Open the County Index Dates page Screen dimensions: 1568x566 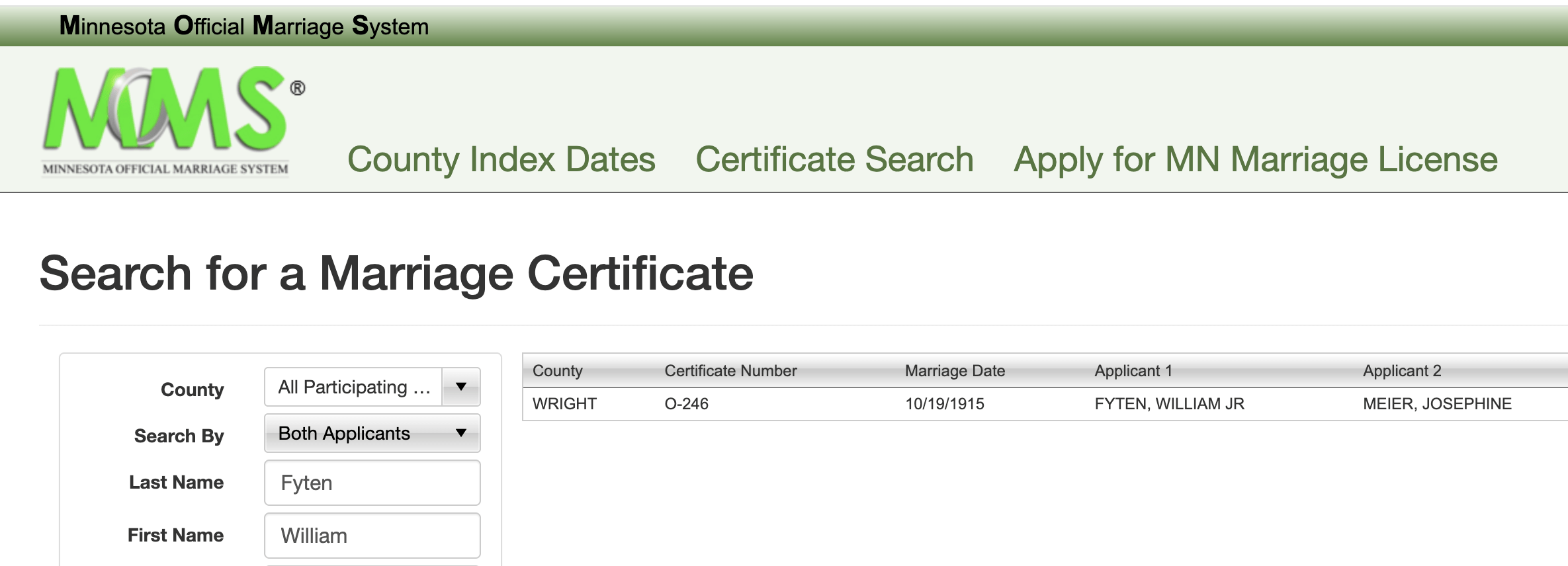[x=501, y=160]
